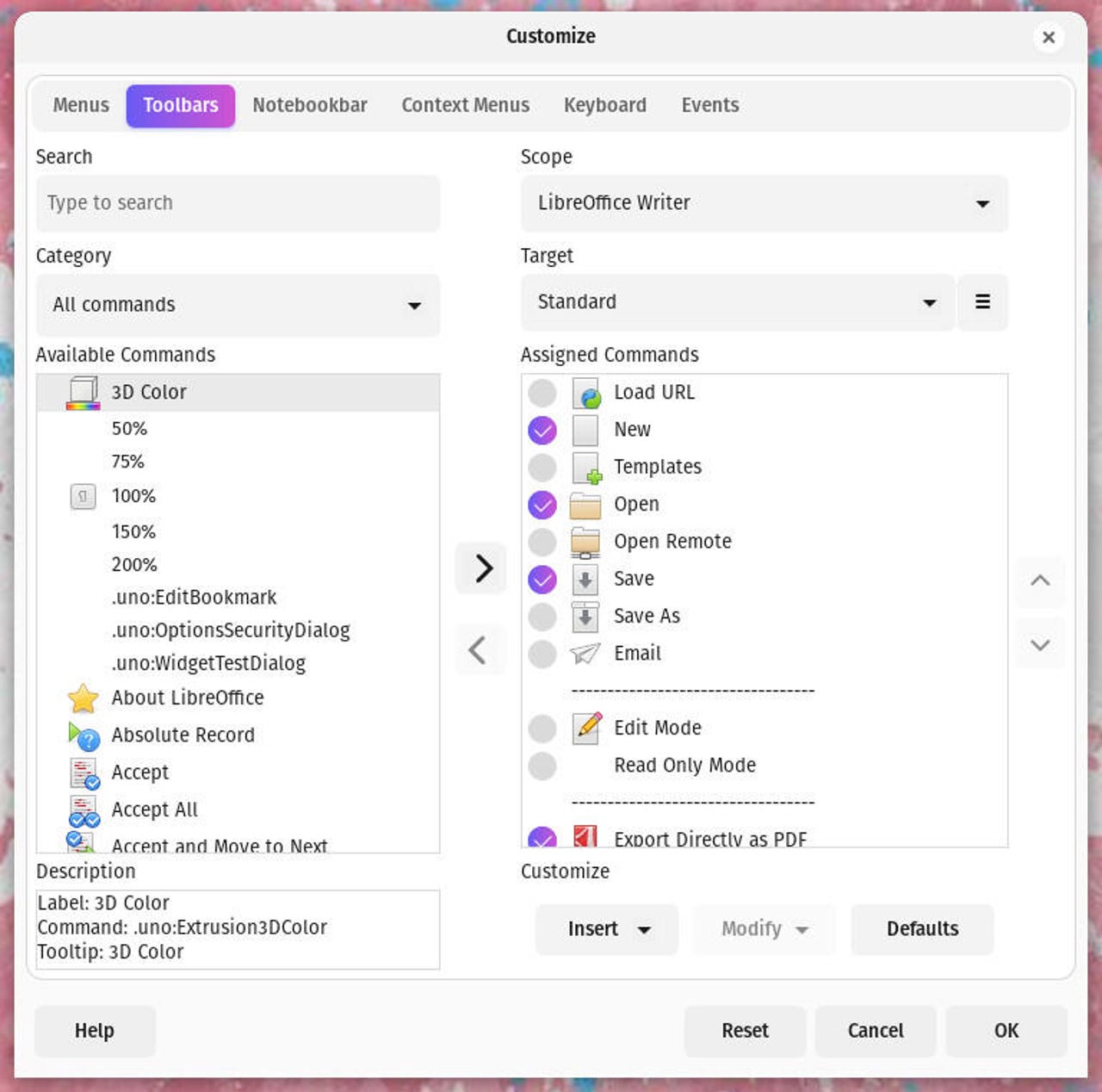This screenshot has width=1102, height=1092.
Task: Click the Export Directly as PDF icon
Action: point(585,836)
